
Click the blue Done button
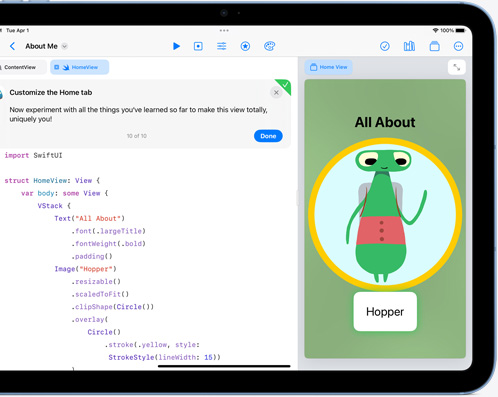(268, 136)
